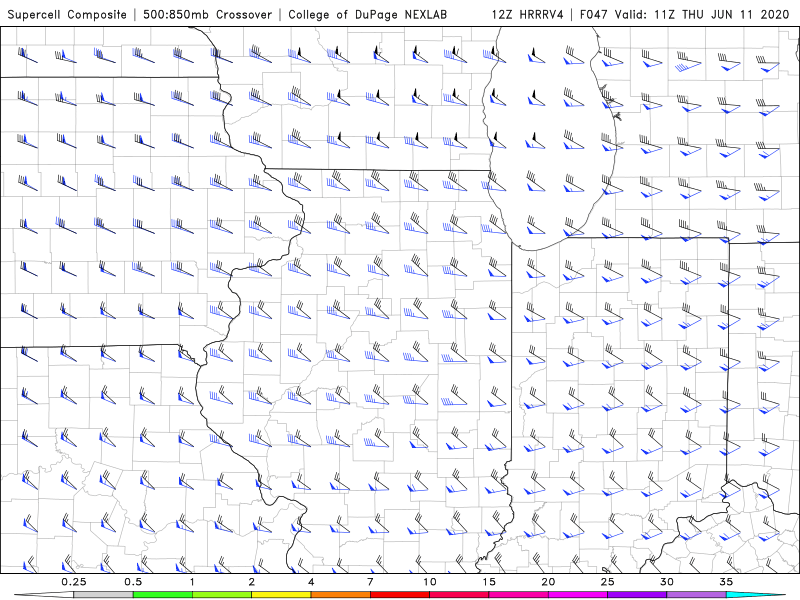
Task: Click the "35" legend value
Action: [726, 582]
